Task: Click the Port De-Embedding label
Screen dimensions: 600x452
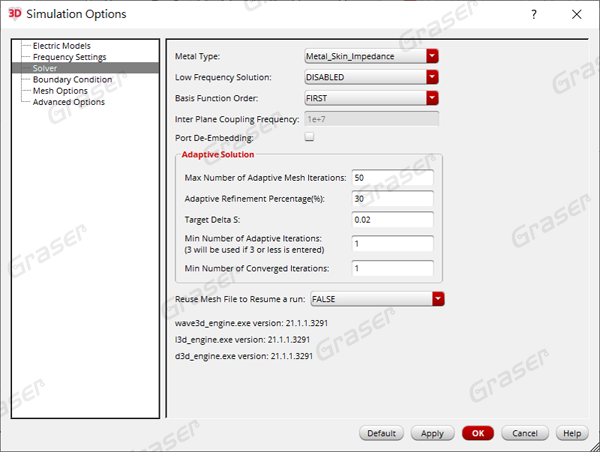Action: [214, 138]
